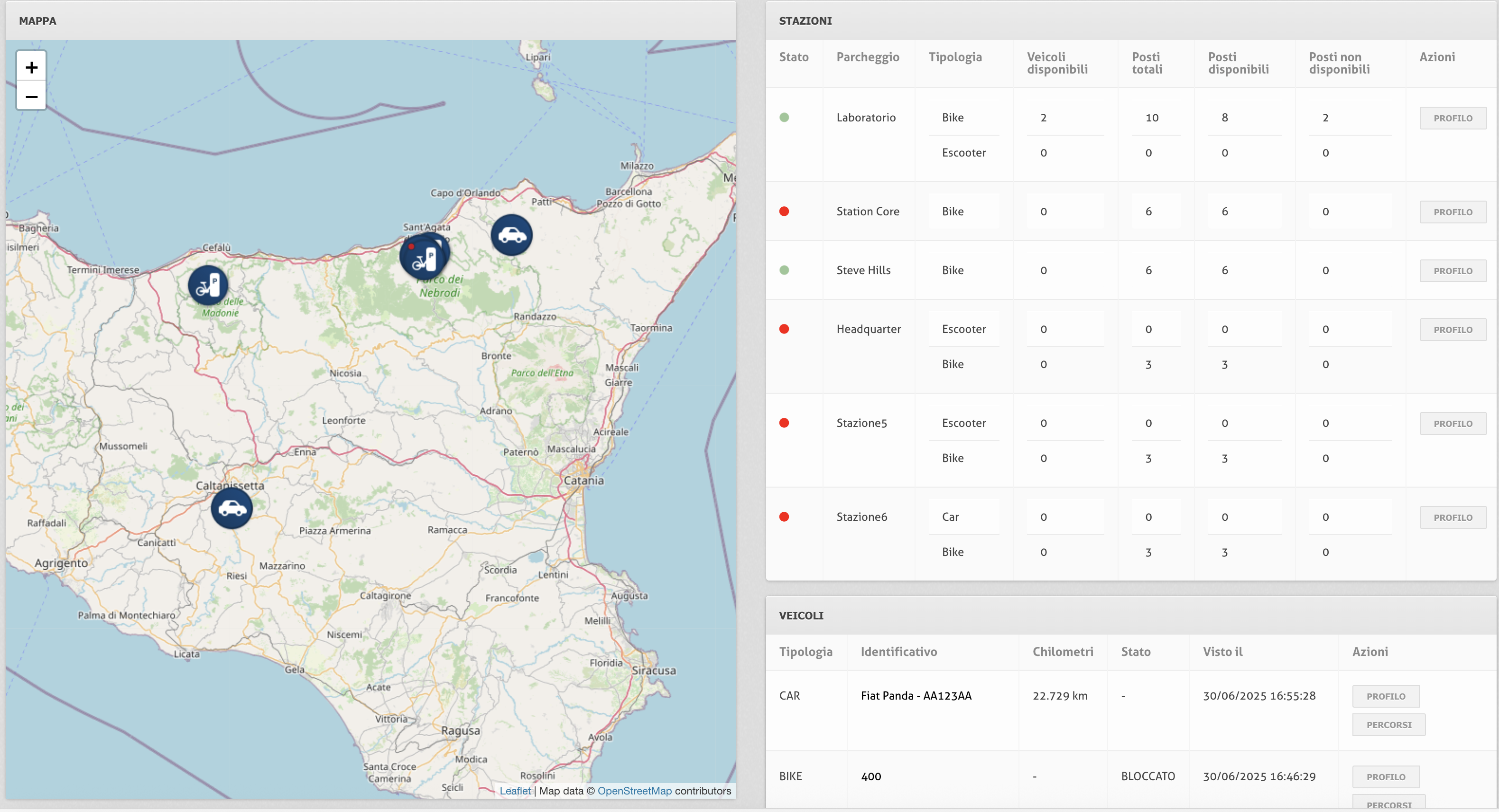
Task: Select the Stazione5 parking name
Action: coord(862,423)
